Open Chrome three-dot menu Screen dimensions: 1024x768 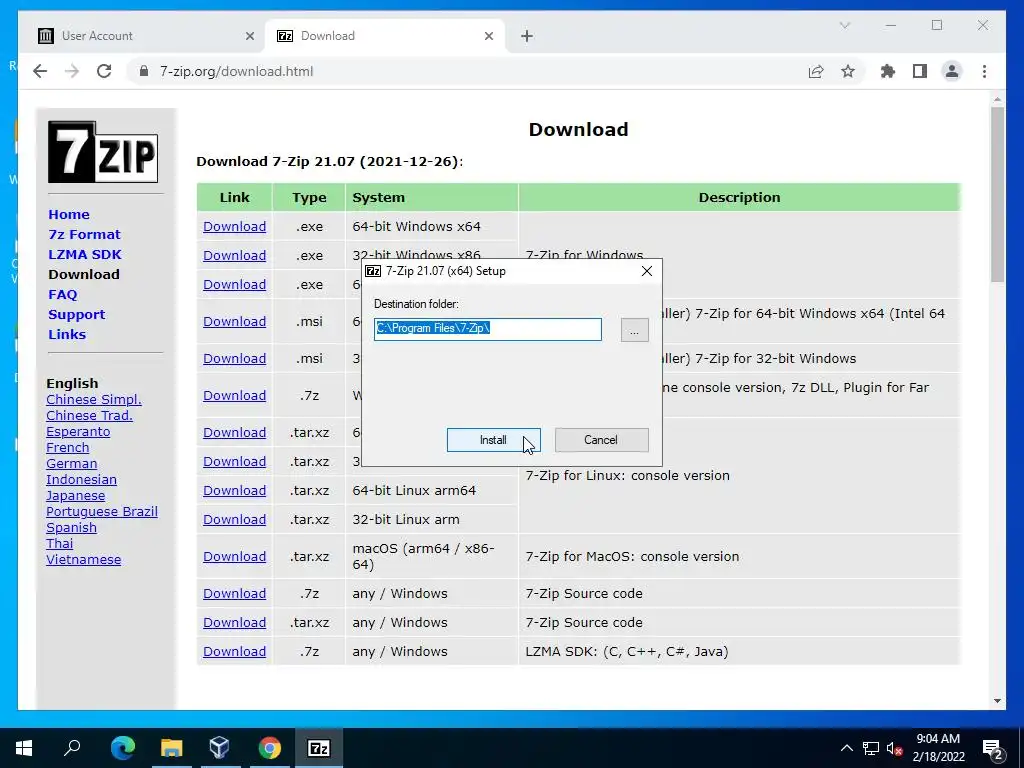coord(984,71)
